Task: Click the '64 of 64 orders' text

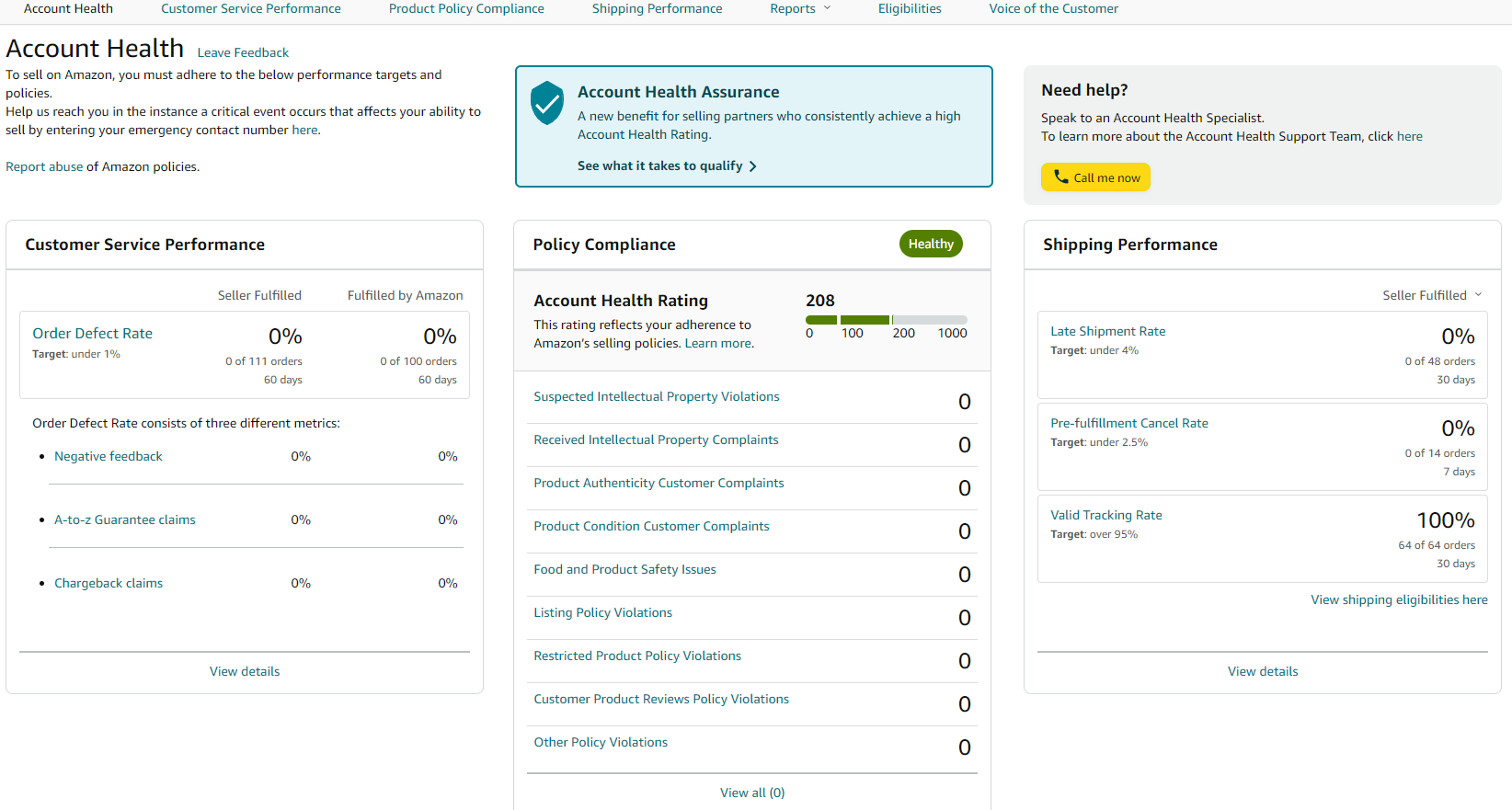Action: 1437,545
